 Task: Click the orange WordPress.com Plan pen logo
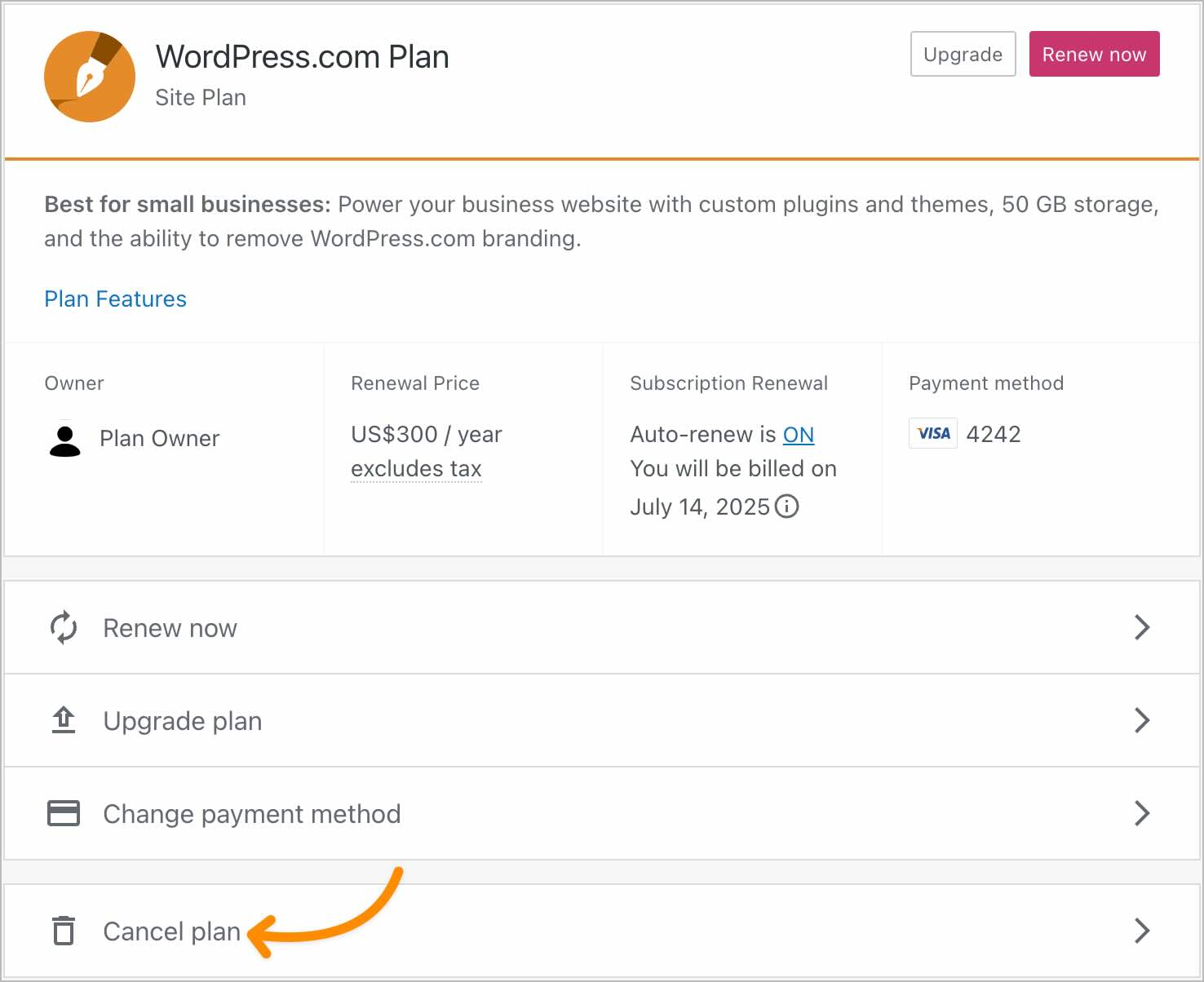(x=90, y=77)
